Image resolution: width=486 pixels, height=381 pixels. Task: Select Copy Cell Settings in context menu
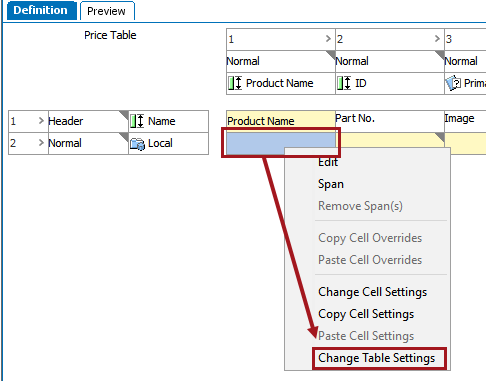coord(366,314)
